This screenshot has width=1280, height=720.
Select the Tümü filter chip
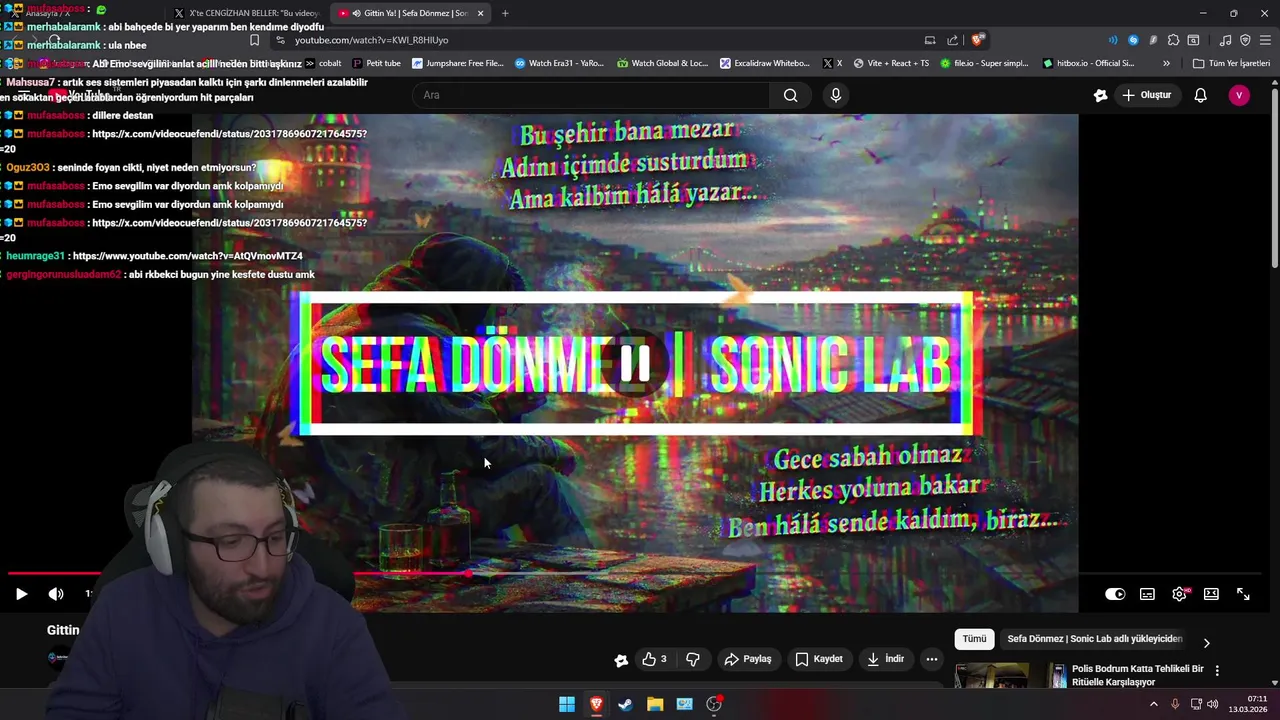(x=974, y=639)
